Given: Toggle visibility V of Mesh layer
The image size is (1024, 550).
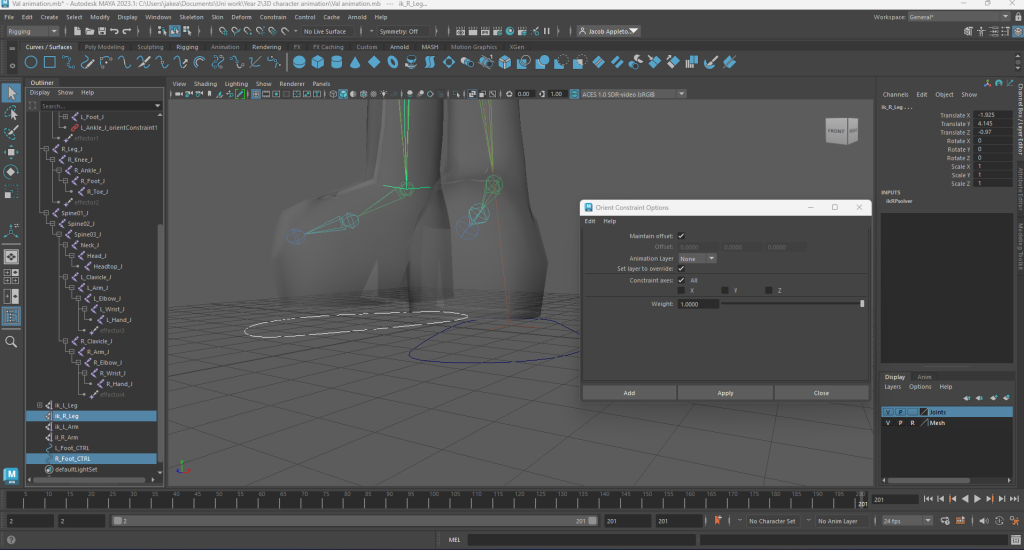Looking at the screenshot, I should 887,423.
